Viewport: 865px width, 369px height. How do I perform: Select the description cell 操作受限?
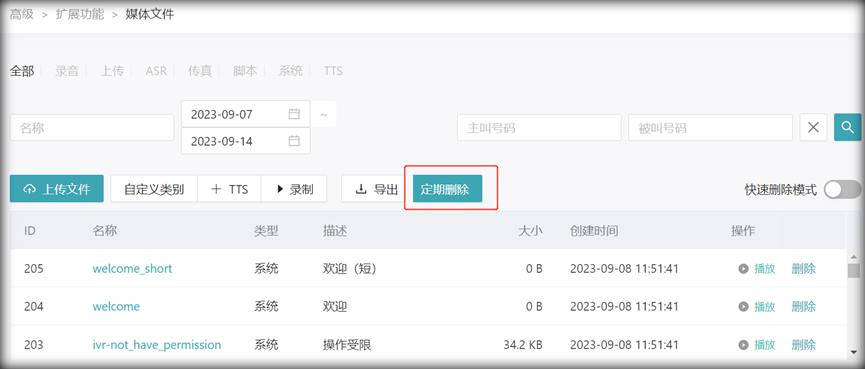point(347,345)
